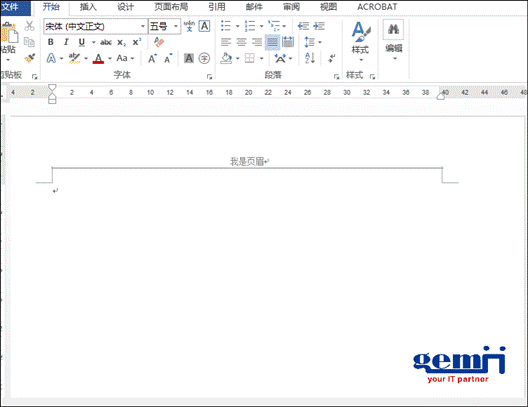
Task: Toggle subscript formatting
Action: [x=122, y=42]
